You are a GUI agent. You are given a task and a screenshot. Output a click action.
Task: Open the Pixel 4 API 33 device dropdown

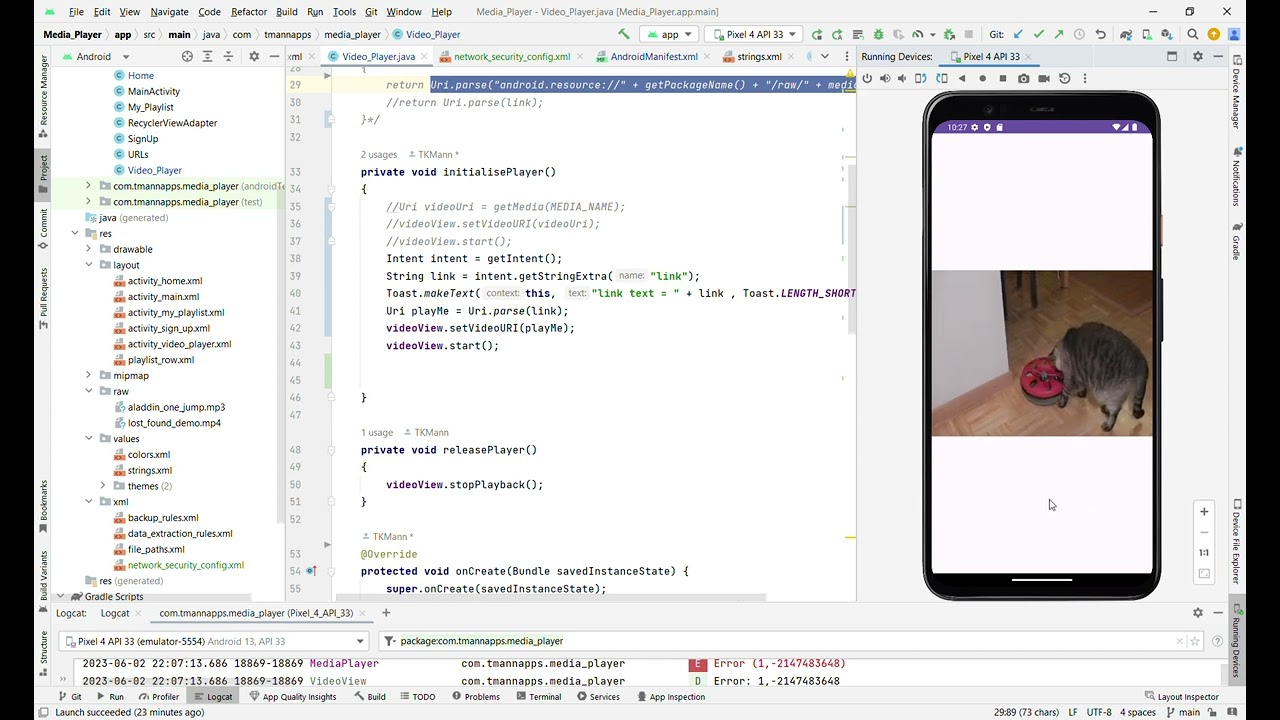(754, 34)
